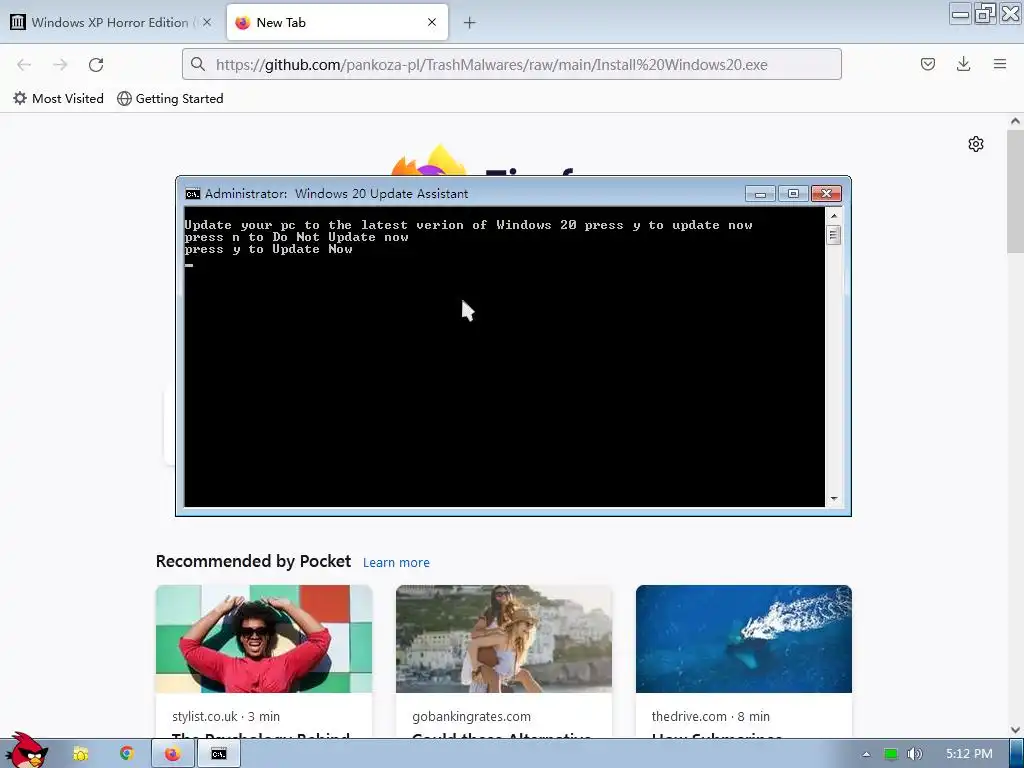
Task: Click the 5:12 PM clock
Action: [x=969, y=754]
